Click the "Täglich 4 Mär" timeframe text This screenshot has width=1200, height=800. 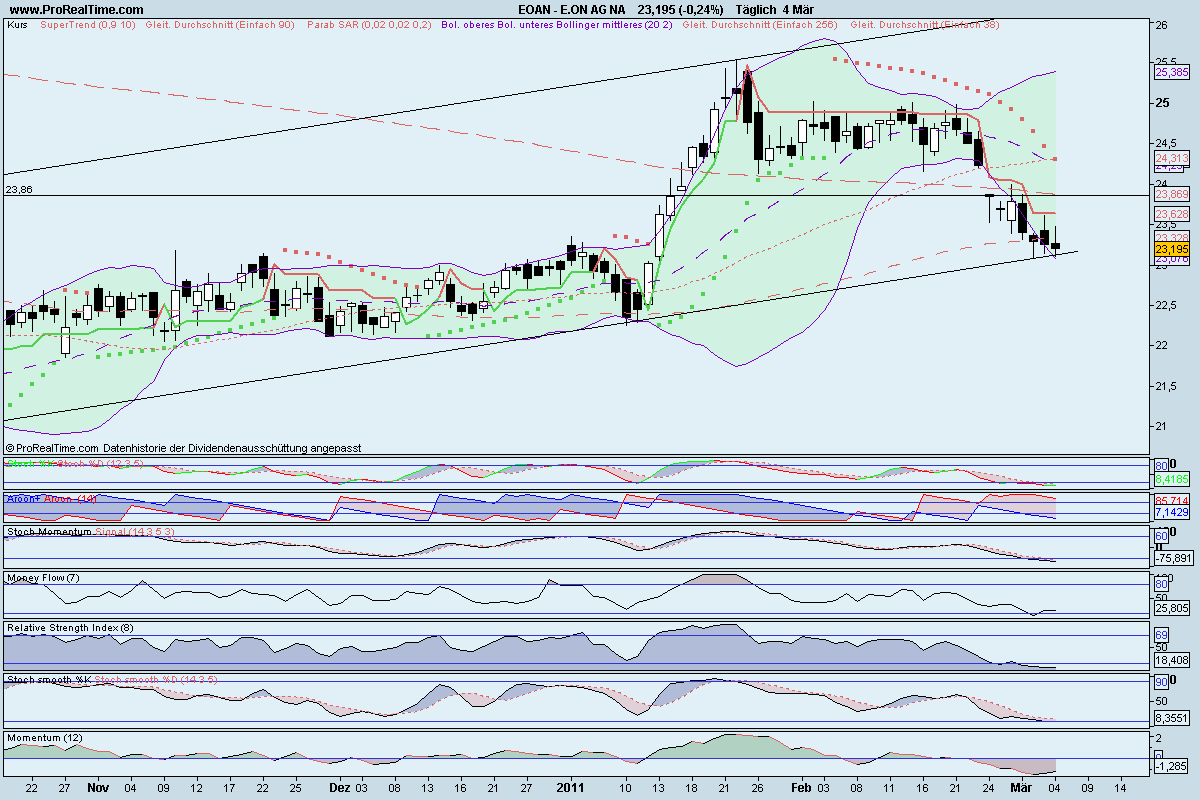[x=776, y=9]
